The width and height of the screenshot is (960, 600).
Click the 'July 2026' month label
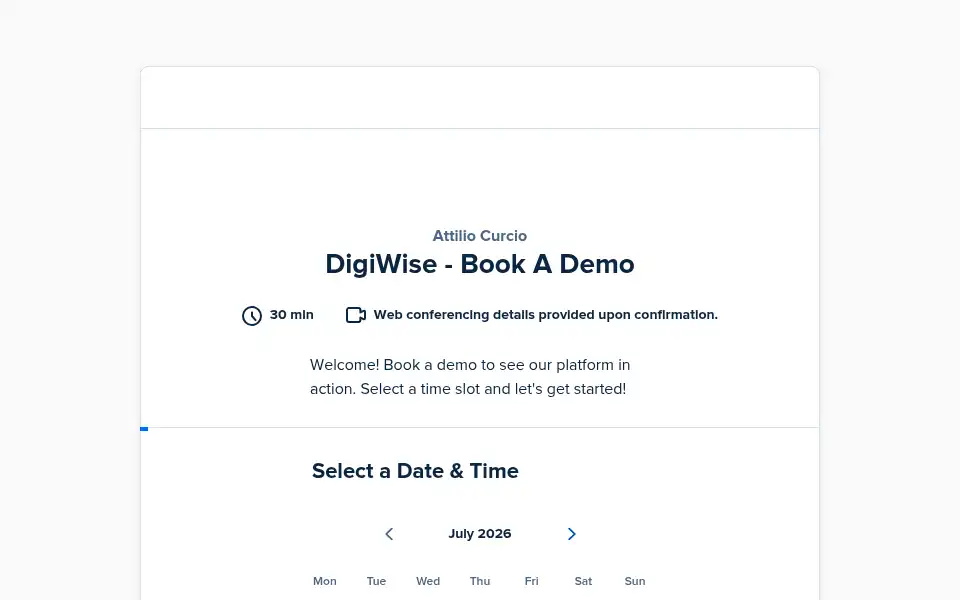[x=480, y=534]
